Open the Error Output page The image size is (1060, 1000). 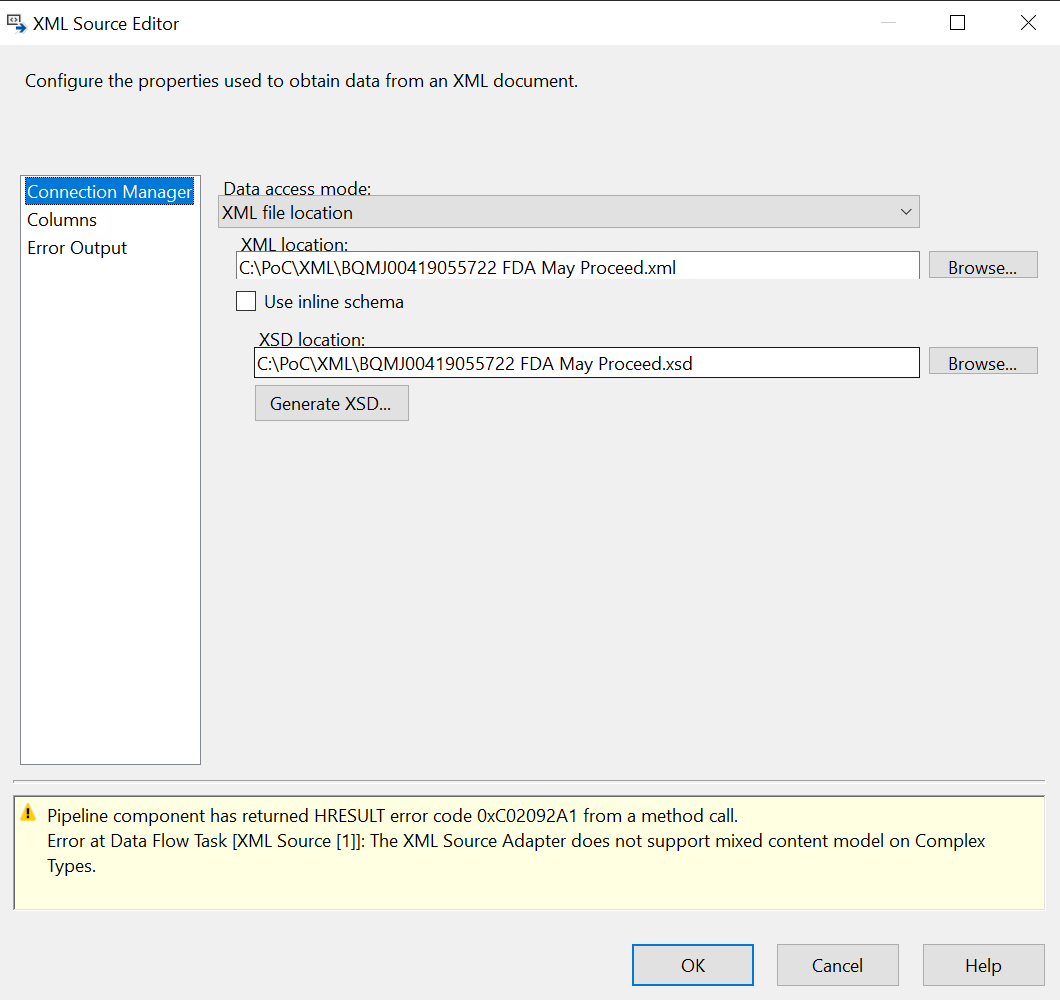tap(77, 248)
